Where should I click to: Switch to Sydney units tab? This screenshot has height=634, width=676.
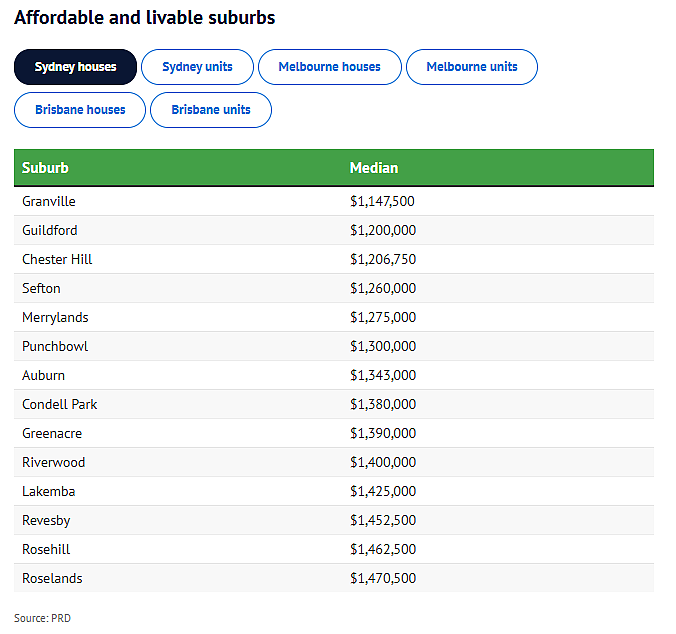click(197, 67)
